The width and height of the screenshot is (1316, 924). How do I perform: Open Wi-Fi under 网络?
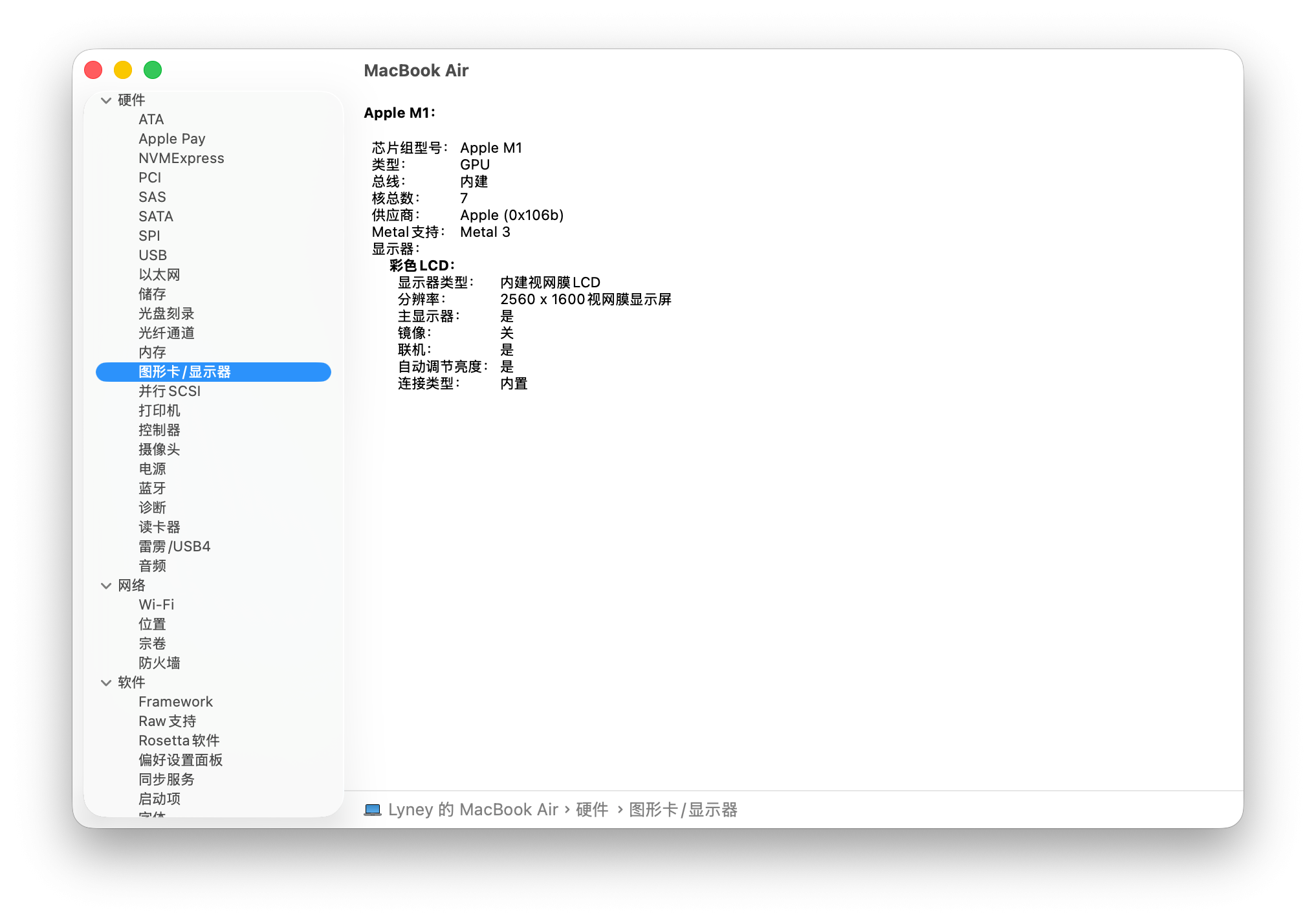[x=156, y=605]
